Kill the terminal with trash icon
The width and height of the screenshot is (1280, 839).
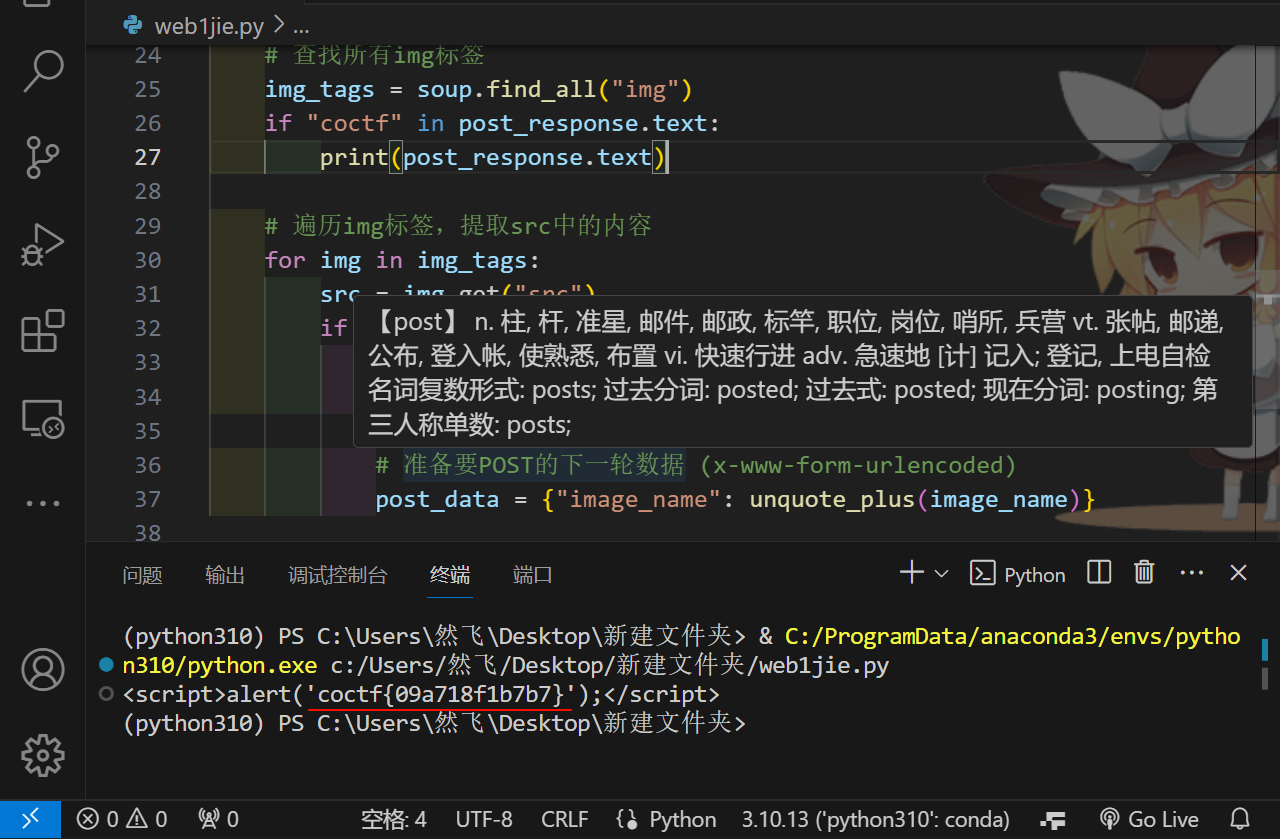point(1144,573)
